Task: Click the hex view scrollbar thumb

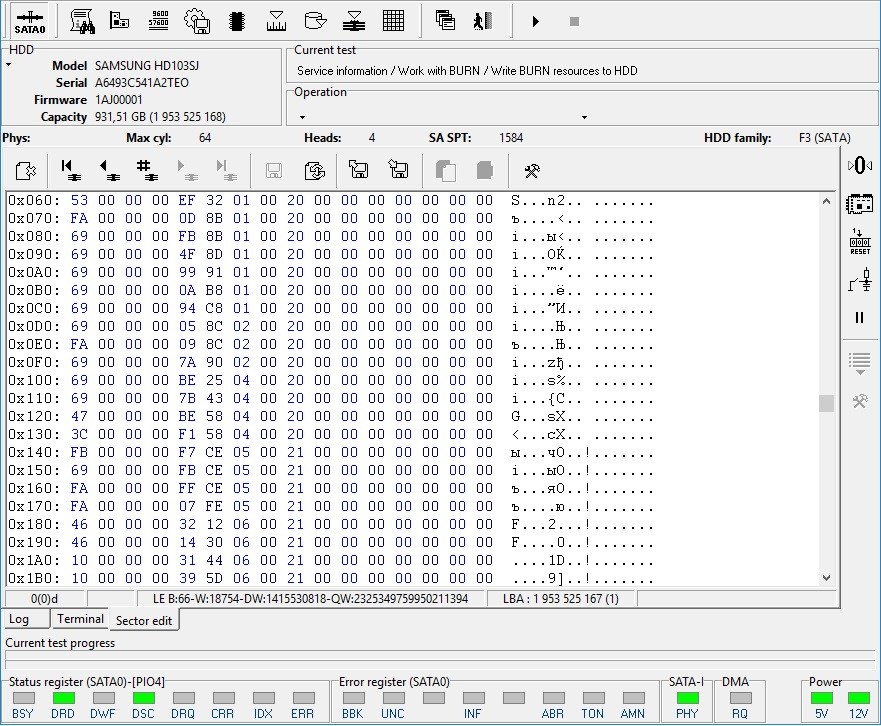Action: point(826,403)
